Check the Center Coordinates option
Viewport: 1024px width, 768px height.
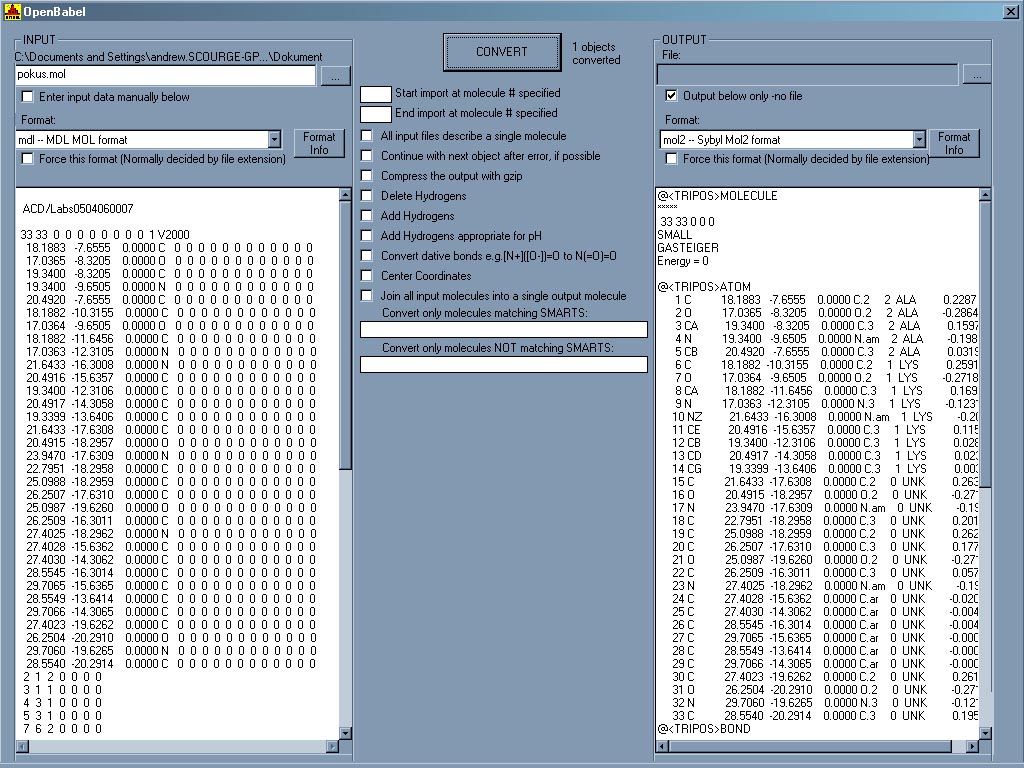[x=367, y=276]
